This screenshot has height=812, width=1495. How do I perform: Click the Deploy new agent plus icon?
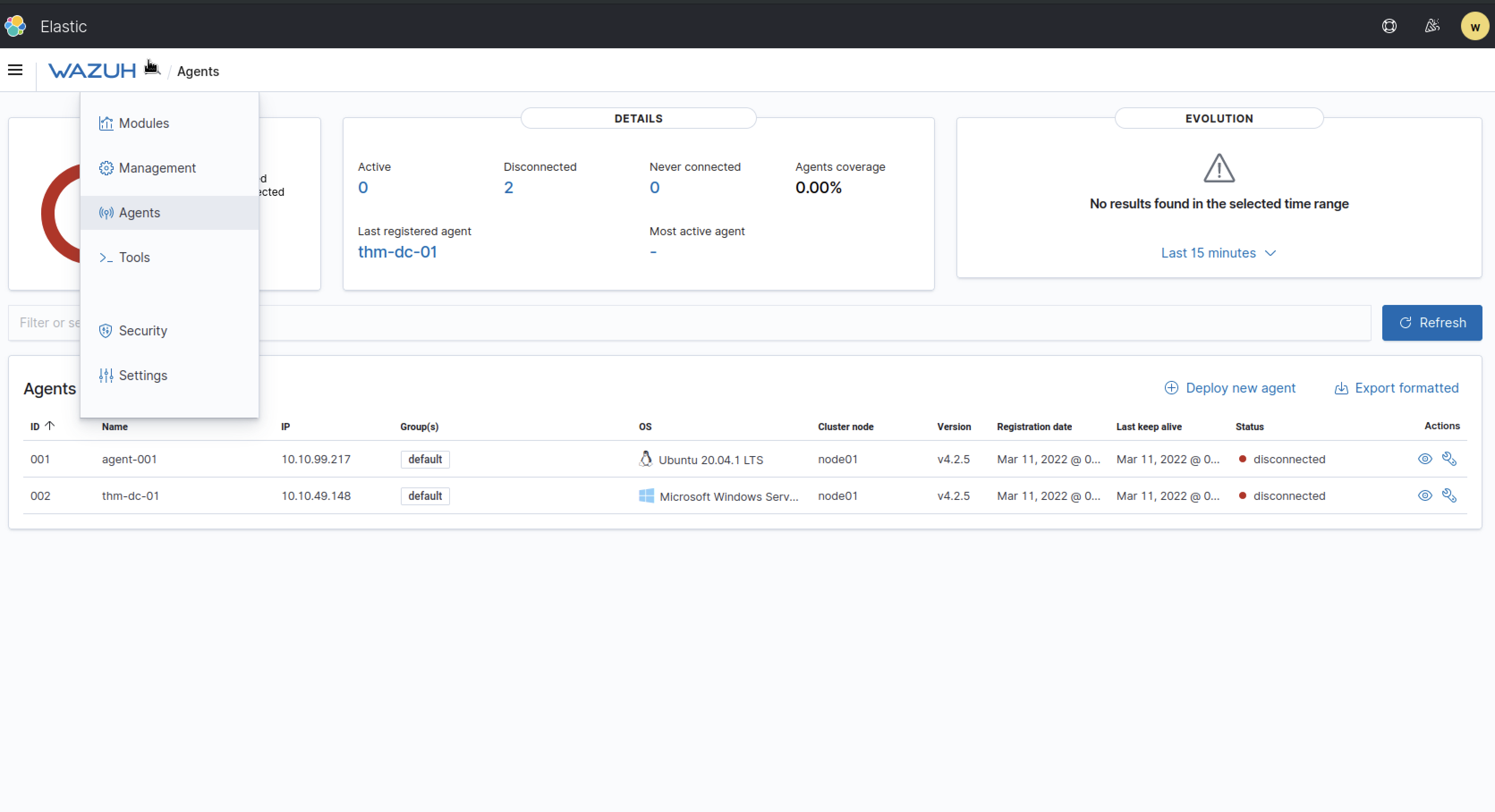[x=1171, y=388]
